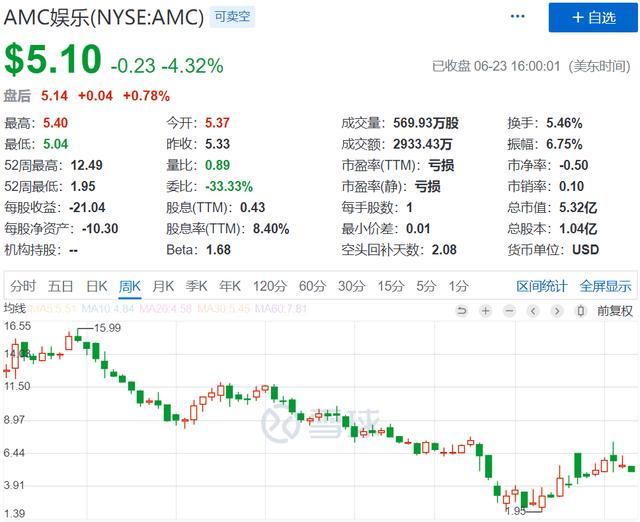Click the 成交额 value 2933.43万
The height and width of the screenshot is (522, 640).
422,144
